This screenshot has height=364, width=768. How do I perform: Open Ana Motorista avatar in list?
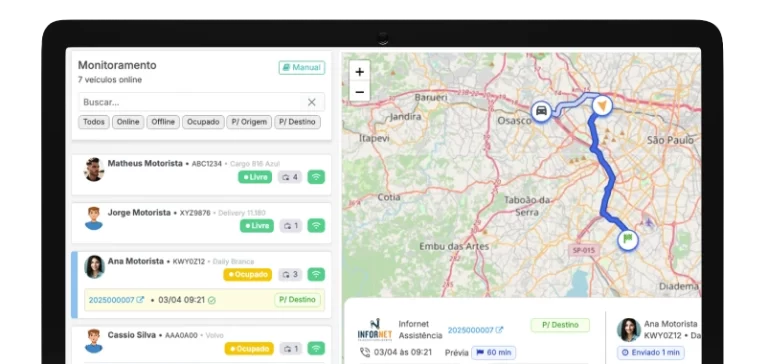coord(94,267)
